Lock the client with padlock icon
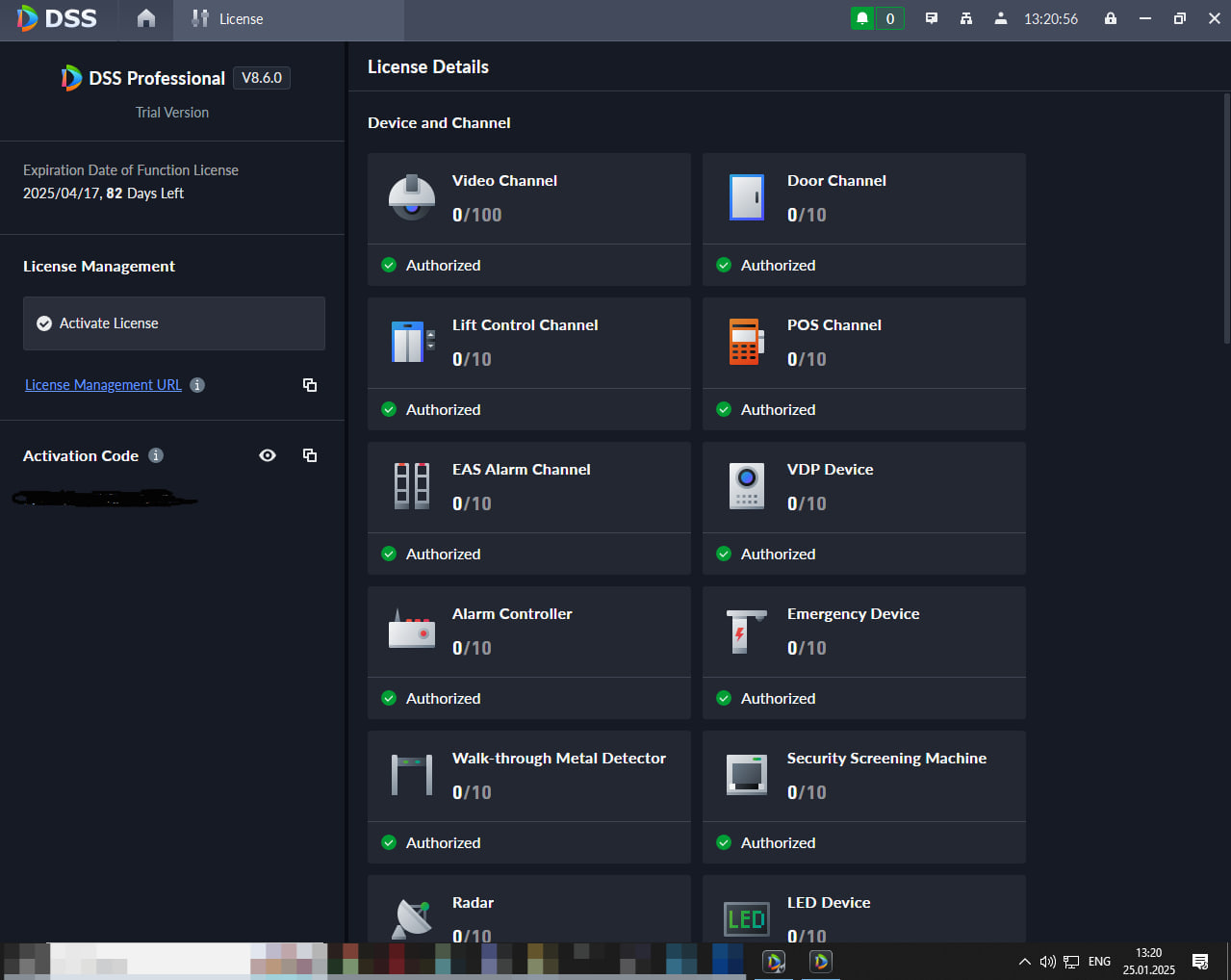This screenshot has height=980, width=1231. (1111, 18)
